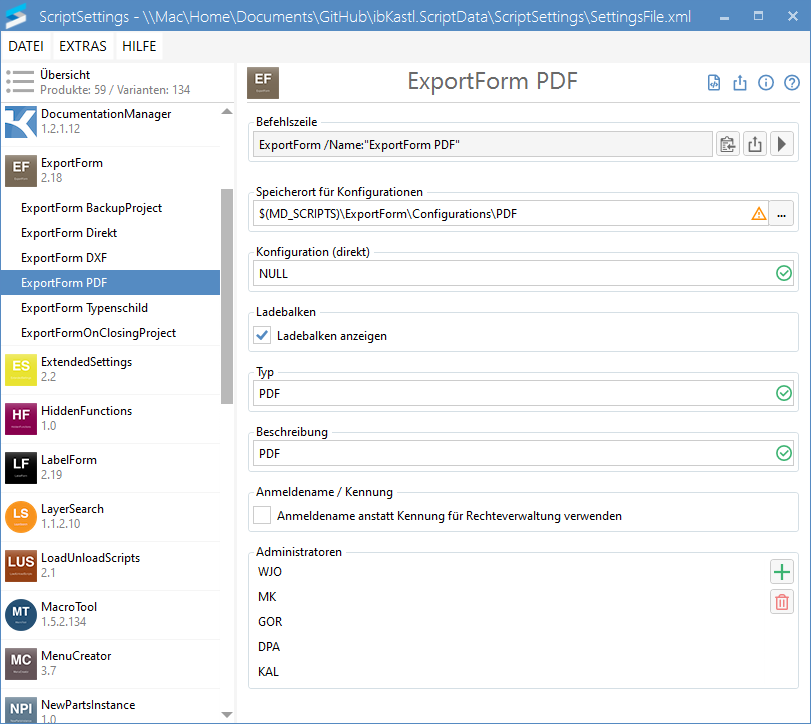Select ExportForm DXF variant
This screenshot has width=811, height=724.
point(64,258)
